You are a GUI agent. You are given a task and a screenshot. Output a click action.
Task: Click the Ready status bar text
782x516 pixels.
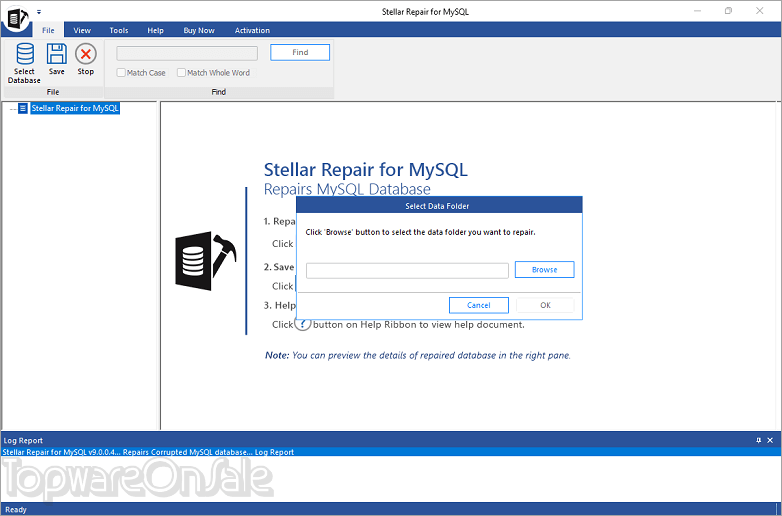[16, 510]
